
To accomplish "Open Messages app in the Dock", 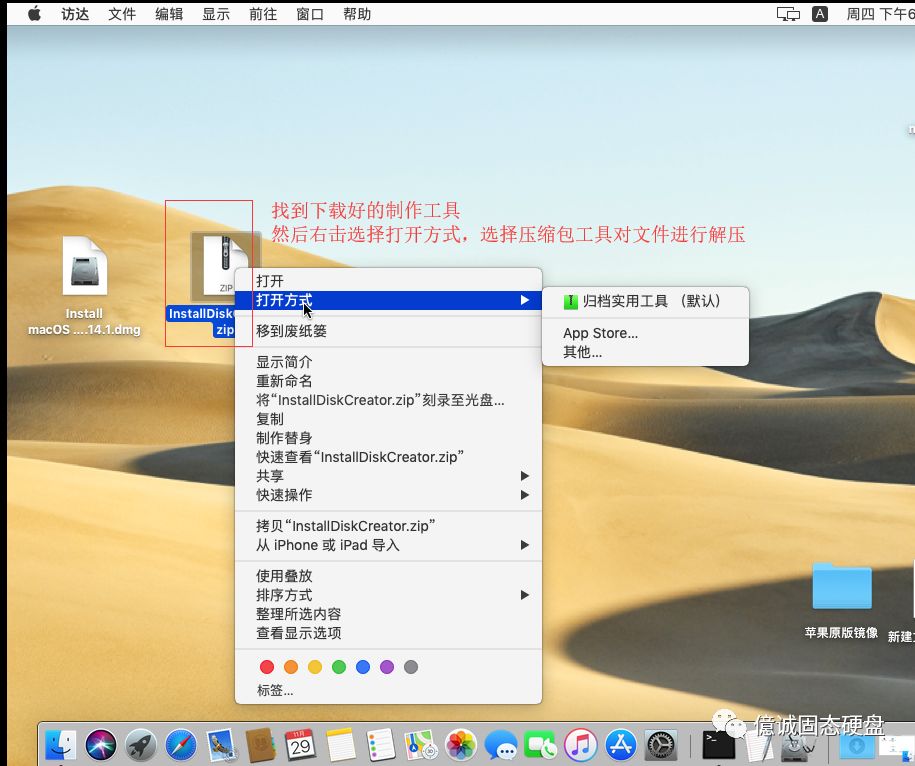I will pos(501,744).
